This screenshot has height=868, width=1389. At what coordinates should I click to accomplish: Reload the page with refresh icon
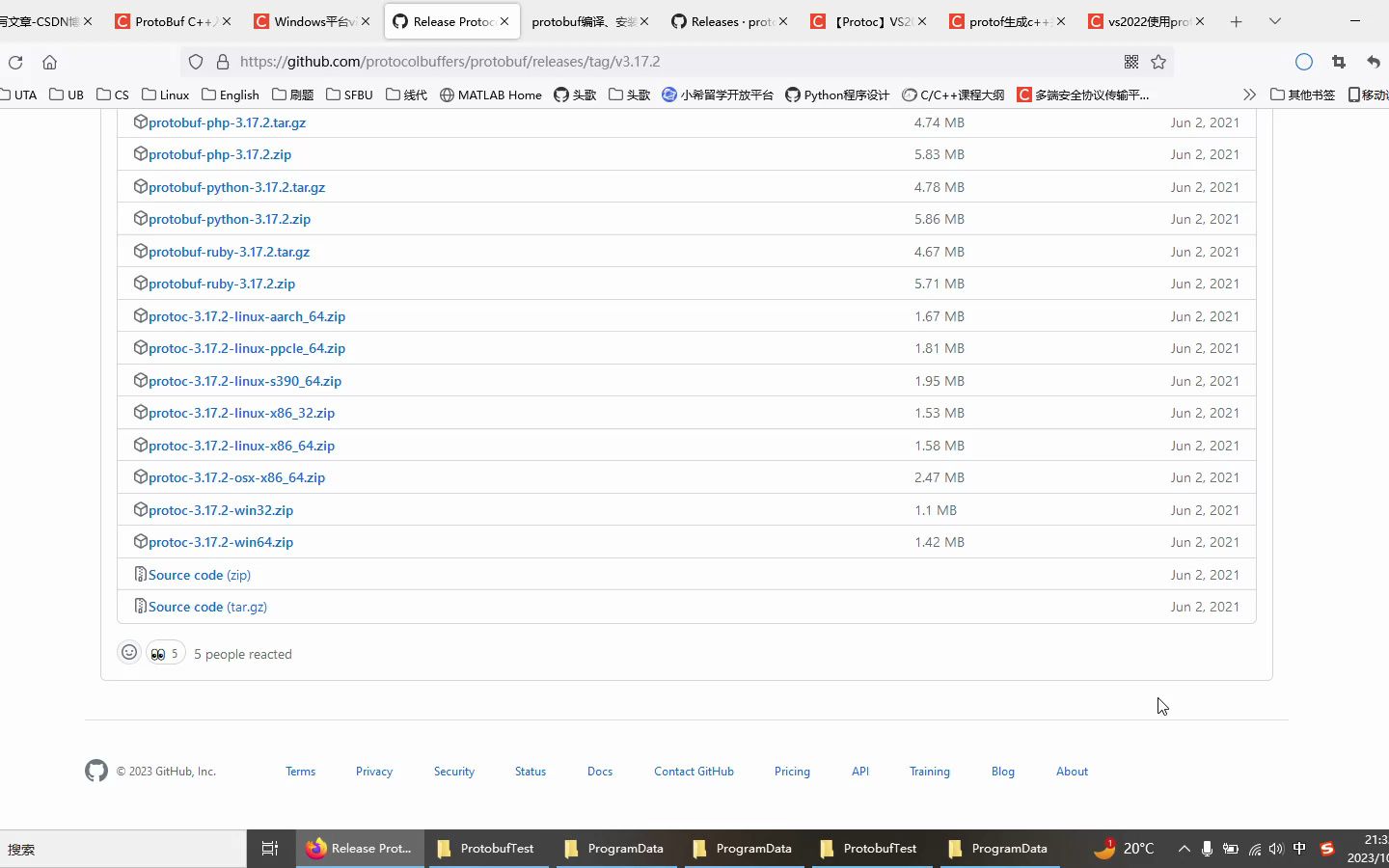point(15,62)
